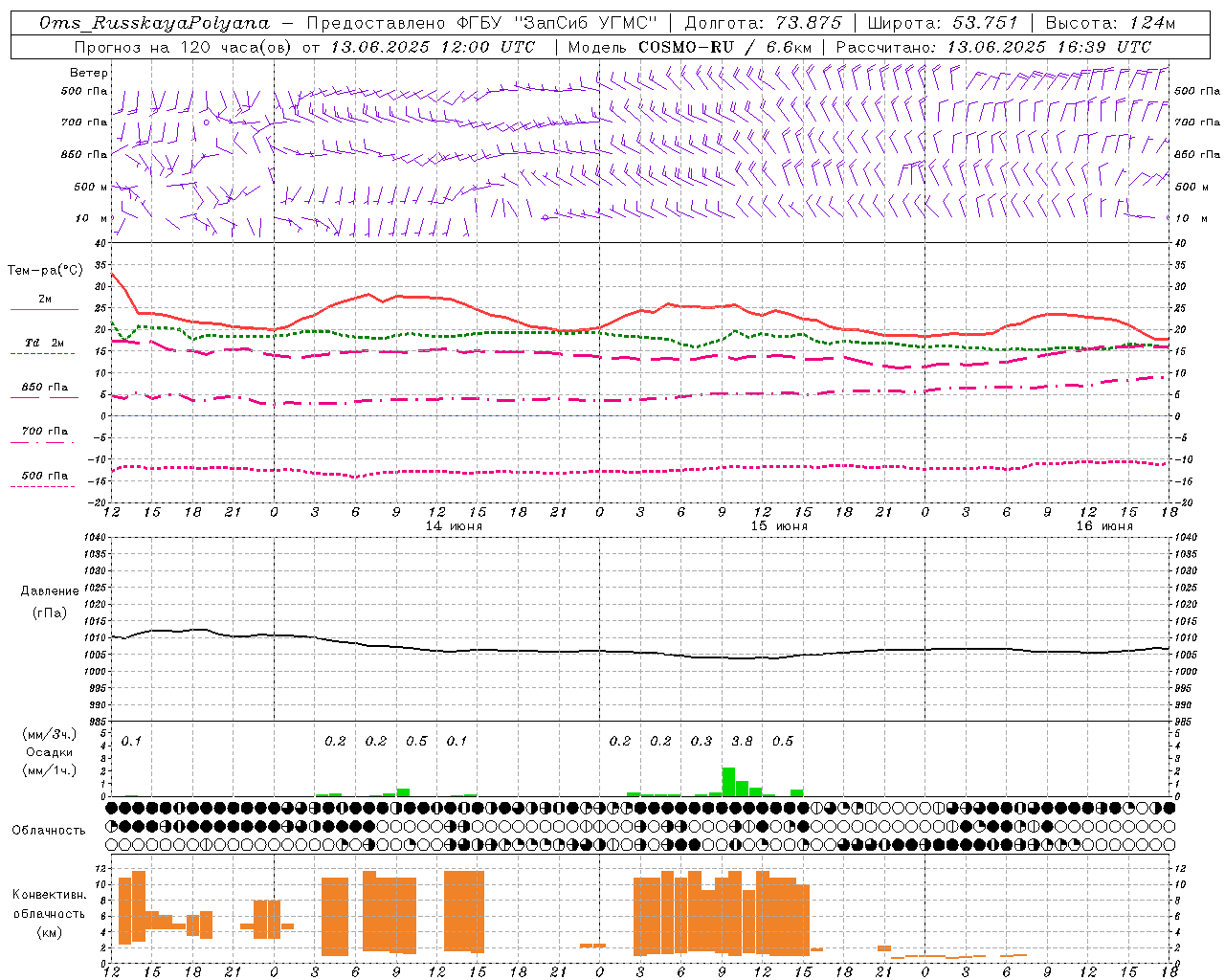Click the red 2м legend line
Image resolution: width=1225 pixels, height=980 pixels.
click(44, 310)
